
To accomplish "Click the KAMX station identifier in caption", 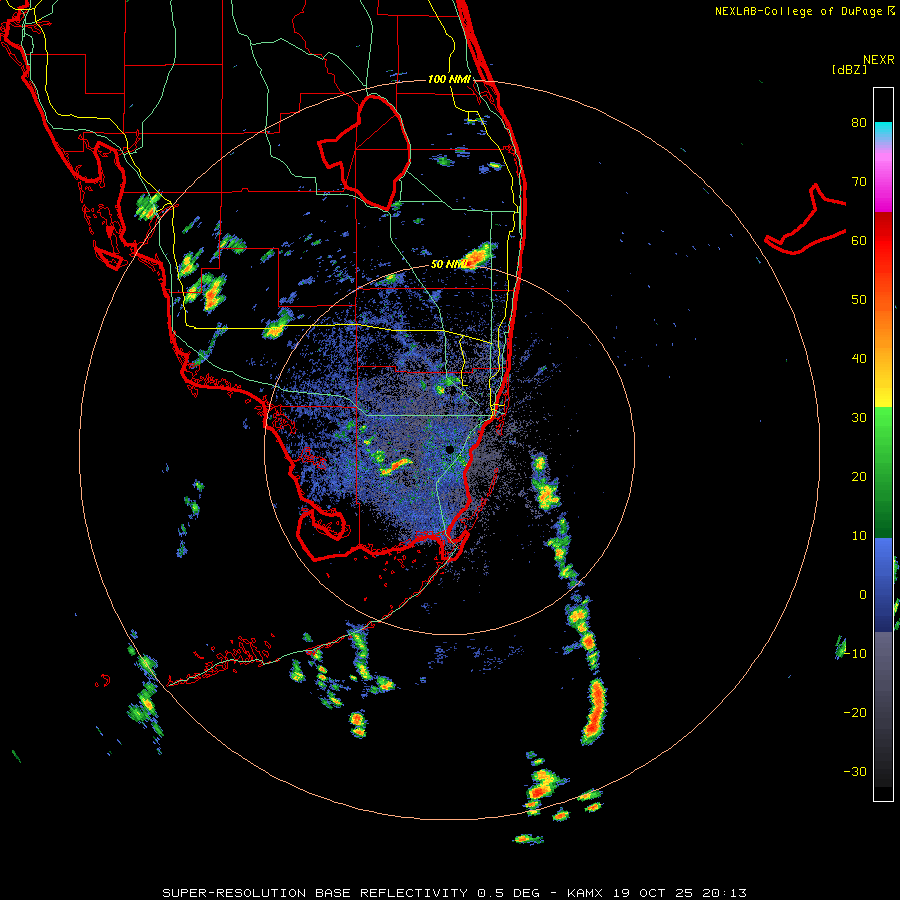I will point(585,893).
